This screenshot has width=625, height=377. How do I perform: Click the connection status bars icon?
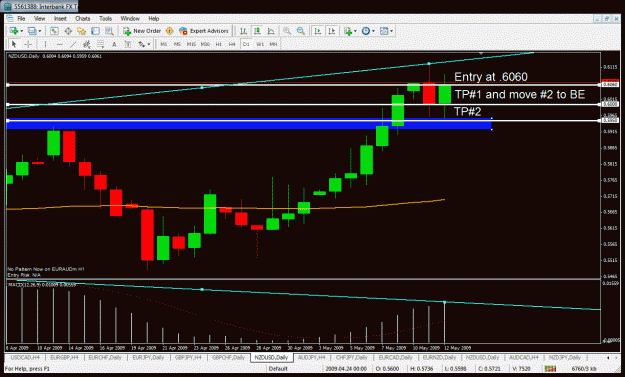(550, 369)
